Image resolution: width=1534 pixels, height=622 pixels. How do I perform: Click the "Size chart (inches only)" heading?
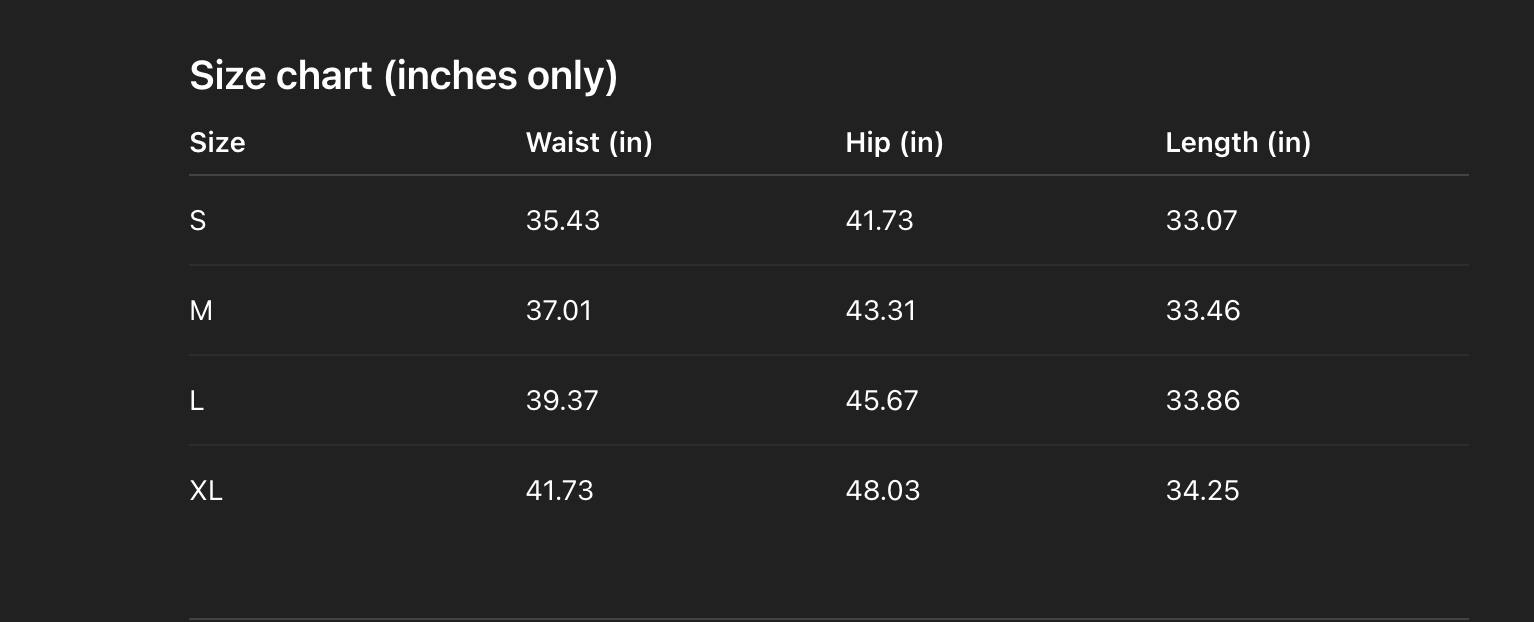point(403,76)
